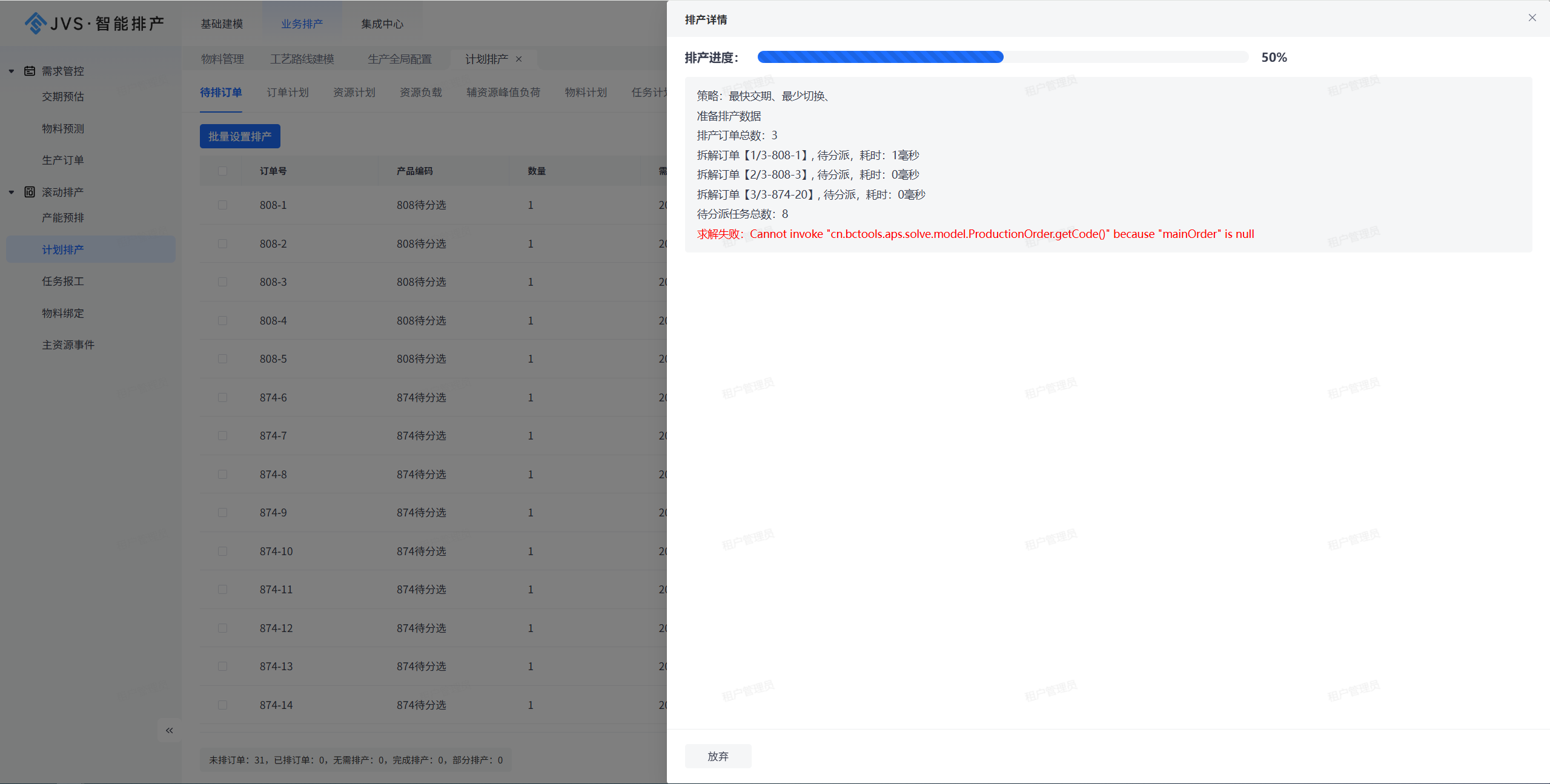The width and height of the screenshot is (1550, 784).
Task: Check the box for order 874-6
Action: click(x=222, y=398)
